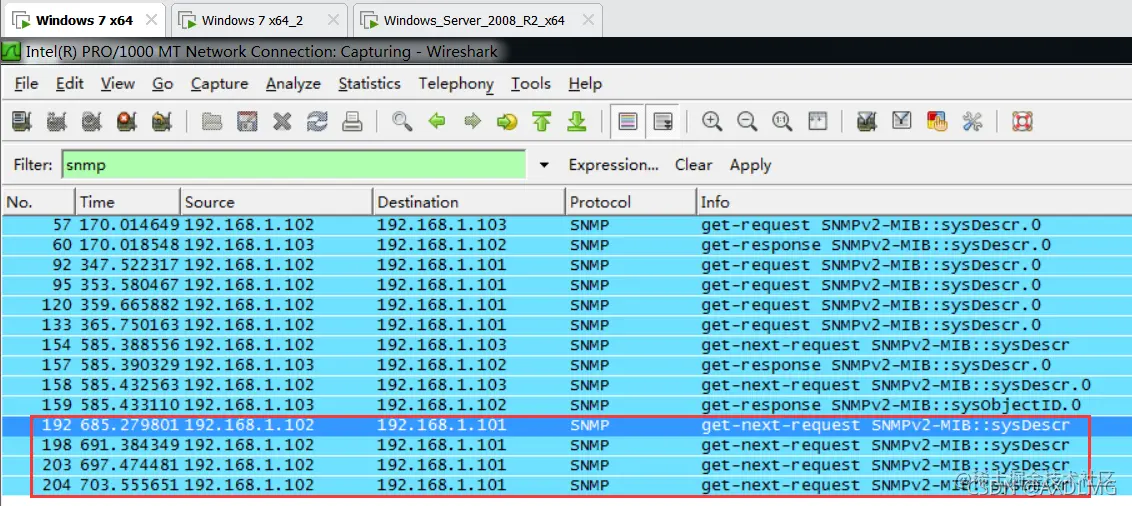Open the Go menu
This screenshot has height=506, width=1132.
(162, 84)
